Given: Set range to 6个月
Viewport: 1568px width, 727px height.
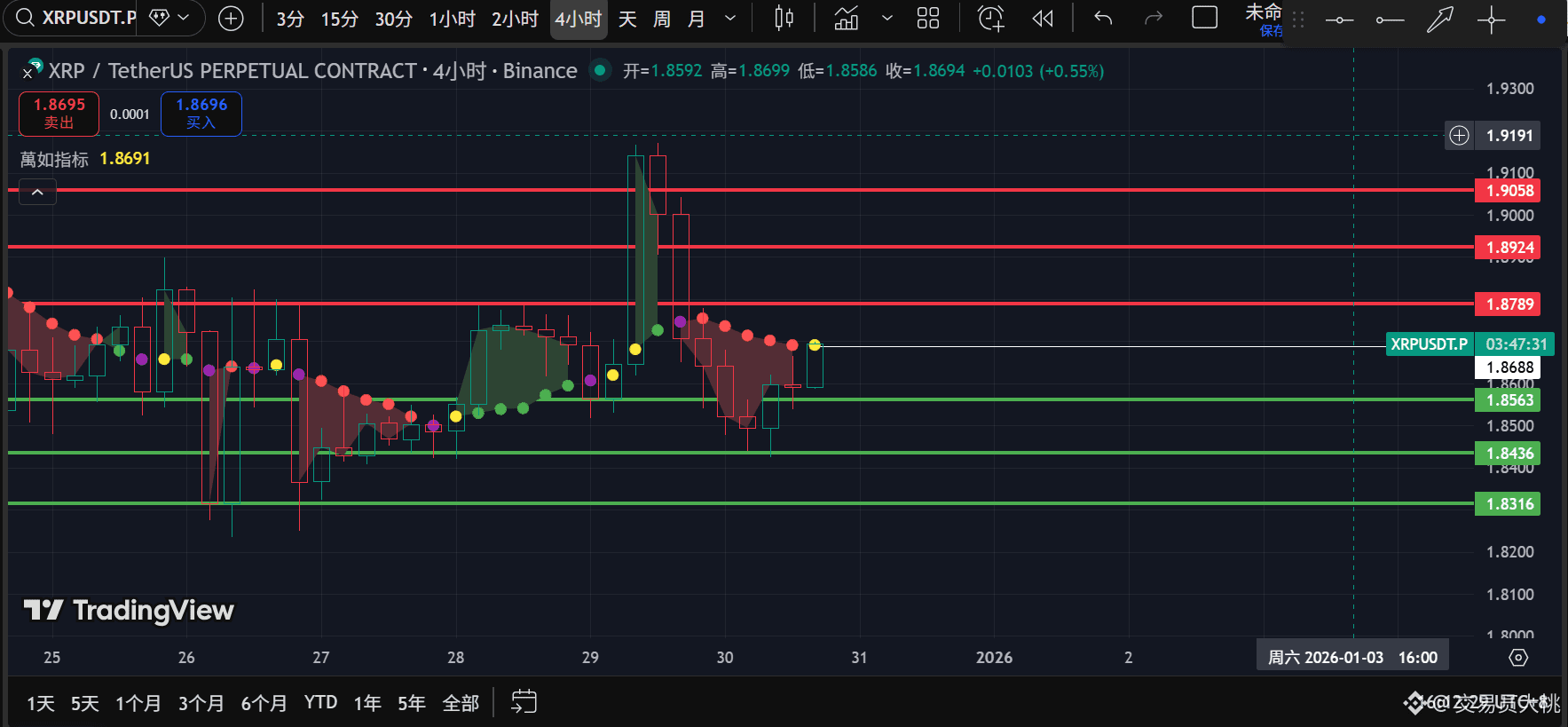Looking at the screenshot, I should click(x=264, y=703).
